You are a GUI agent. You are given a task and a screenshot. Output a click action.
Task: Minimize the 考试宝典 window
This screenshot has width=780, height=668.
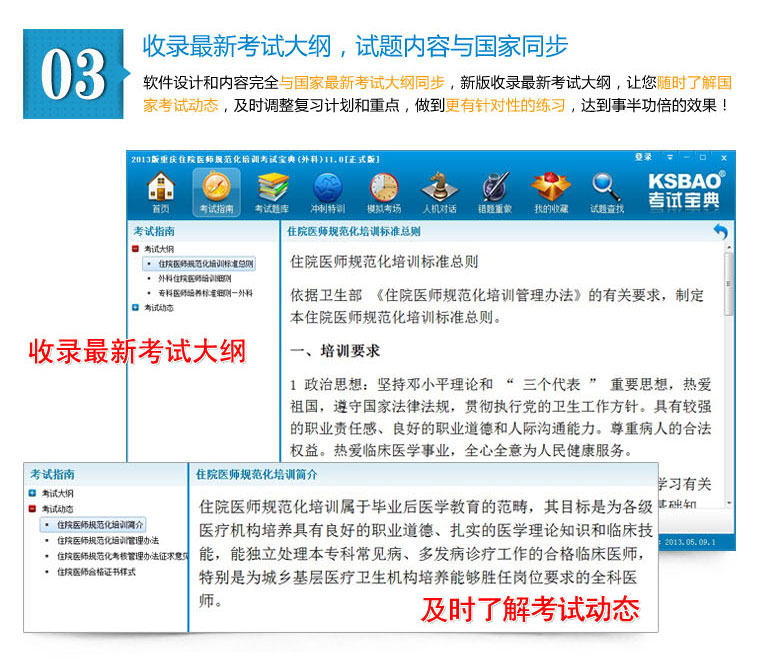click(x=686, y=157)
